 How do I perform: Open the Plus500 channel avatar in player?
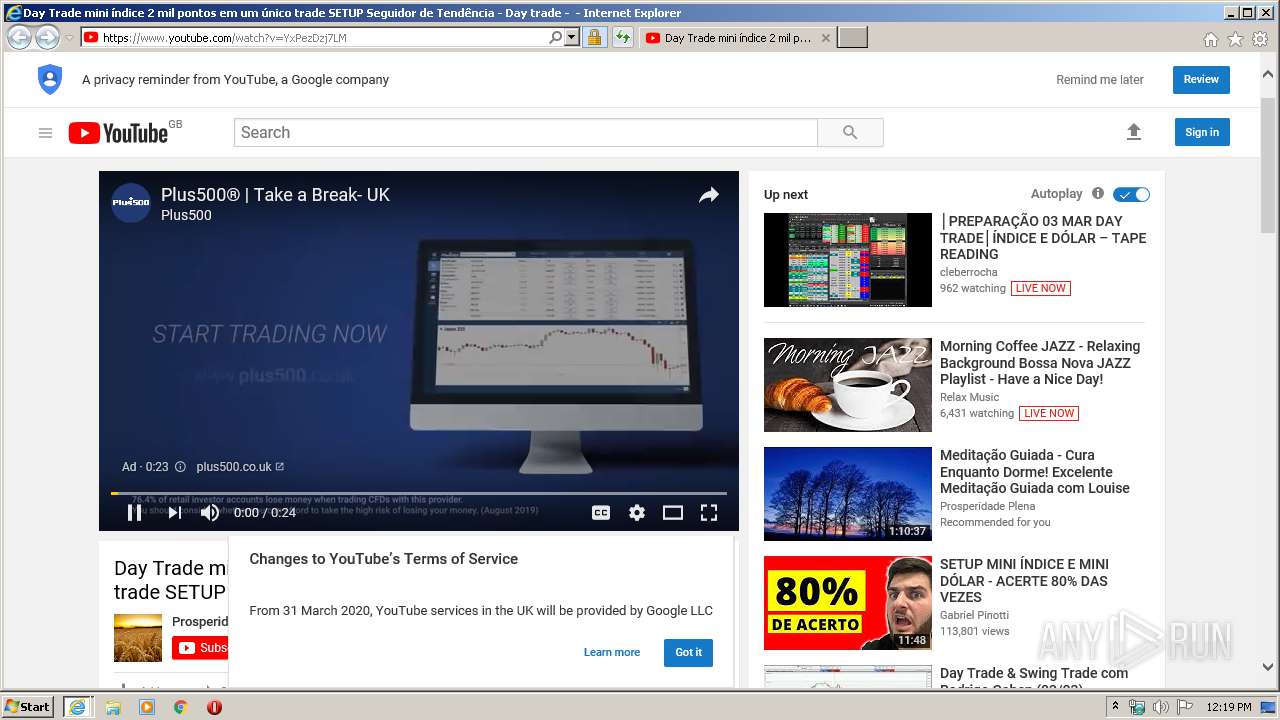tap(131, 203)
